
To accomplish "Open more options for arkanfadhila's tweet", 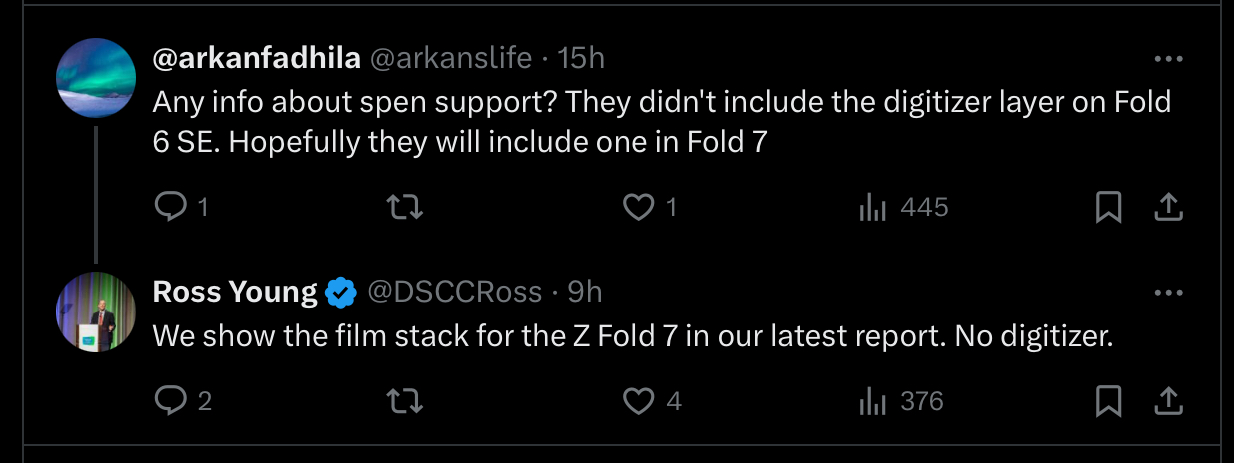I will coord(1168,60).
